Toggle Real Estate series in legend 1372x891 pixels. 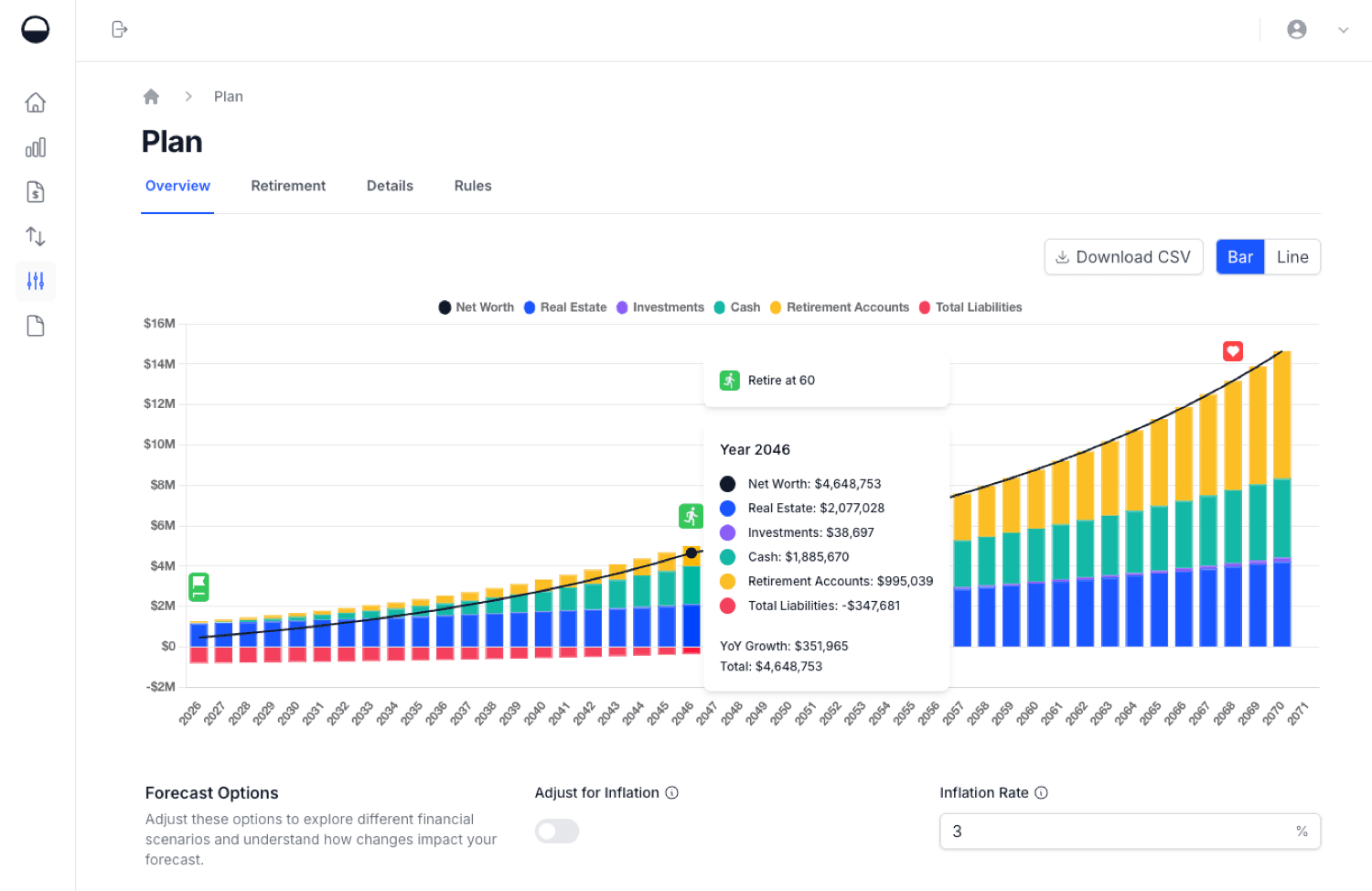pos(565,307)
